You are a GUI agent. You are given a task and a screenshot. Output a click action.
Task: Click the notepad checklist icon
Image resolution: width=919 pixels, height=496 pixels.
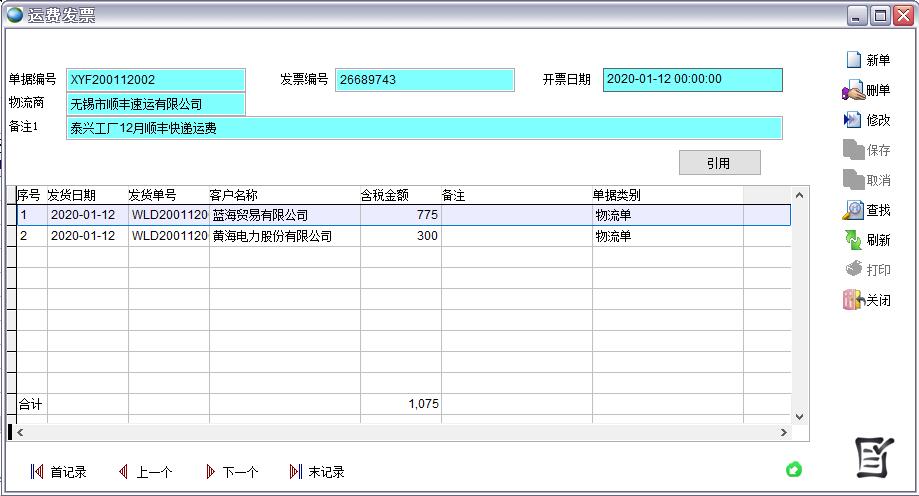click(873, 459)
